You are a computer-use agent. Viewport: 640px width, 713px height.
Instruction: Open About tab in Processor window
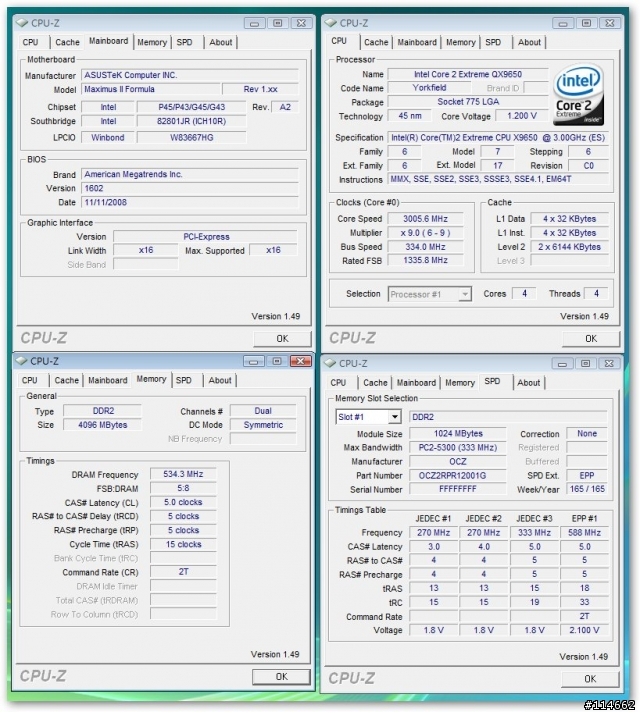tap(529, 42)
